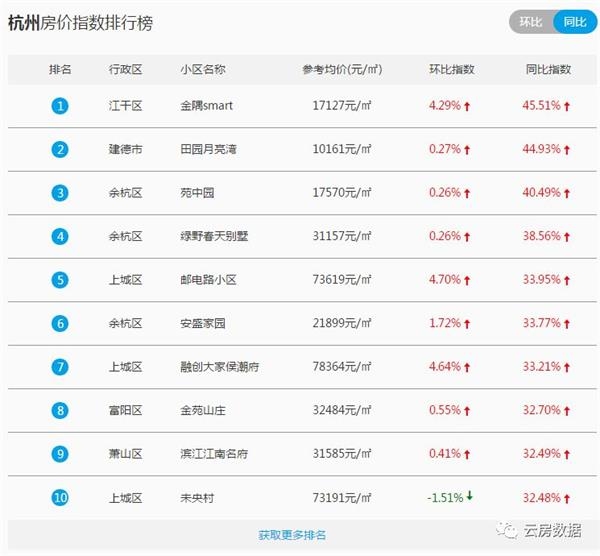Click up arrow beside 1.72%
The width and height of the screenshot is (600, 556).
[x=467, y=324]
